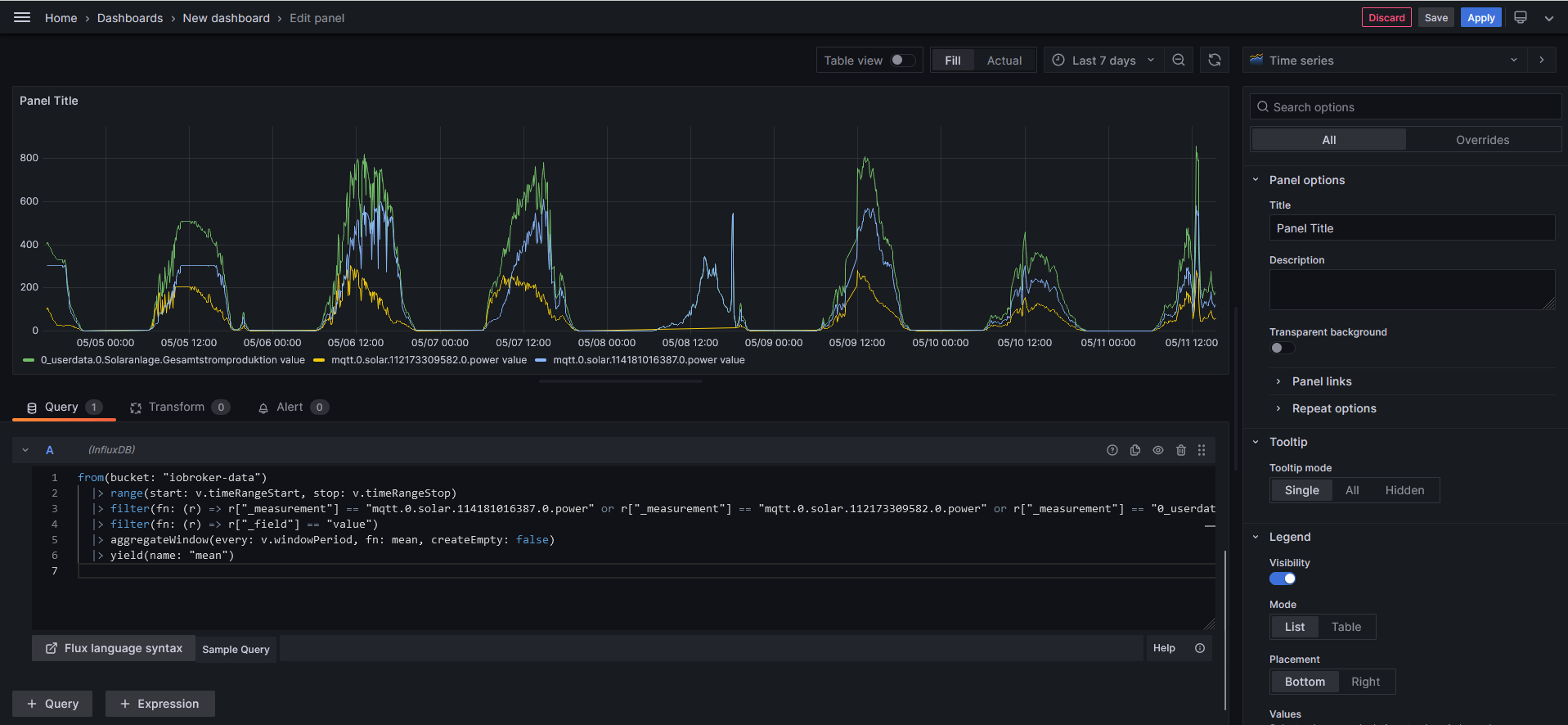1568x725 pixels.
Task: Open the dropdown arrow next to the TV icon
Action: click(1549, 18)
